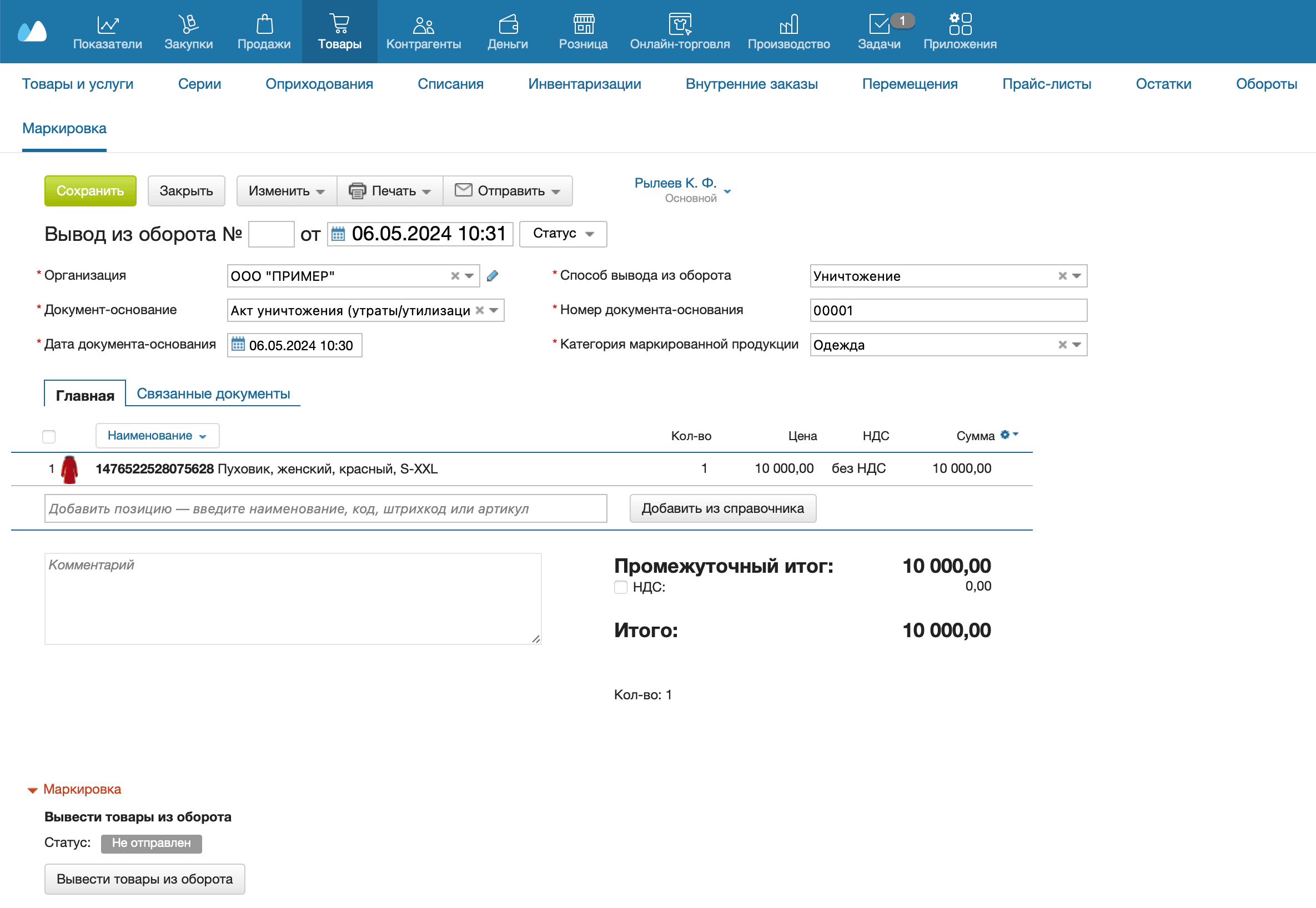
Task: Open the Инвентаризации submenu item
Action: click(x=584, y=84)
